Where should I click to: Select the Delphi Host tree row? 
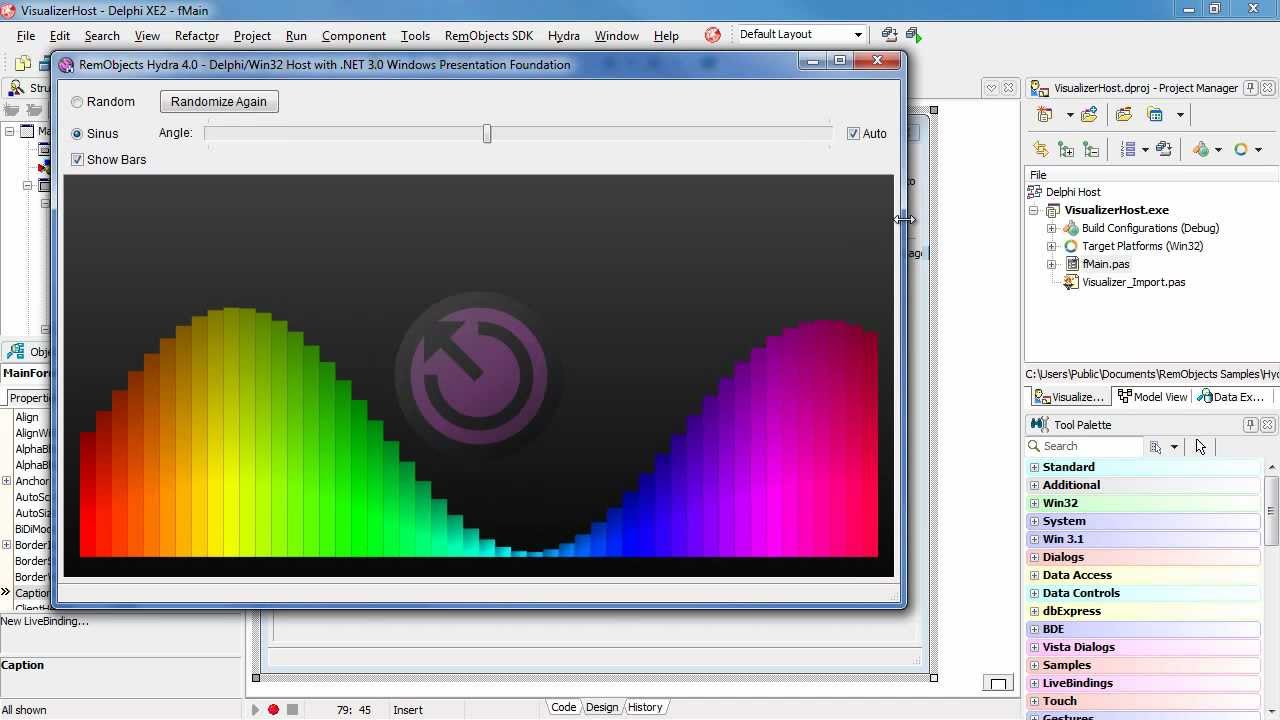[x=1073, y=193]
